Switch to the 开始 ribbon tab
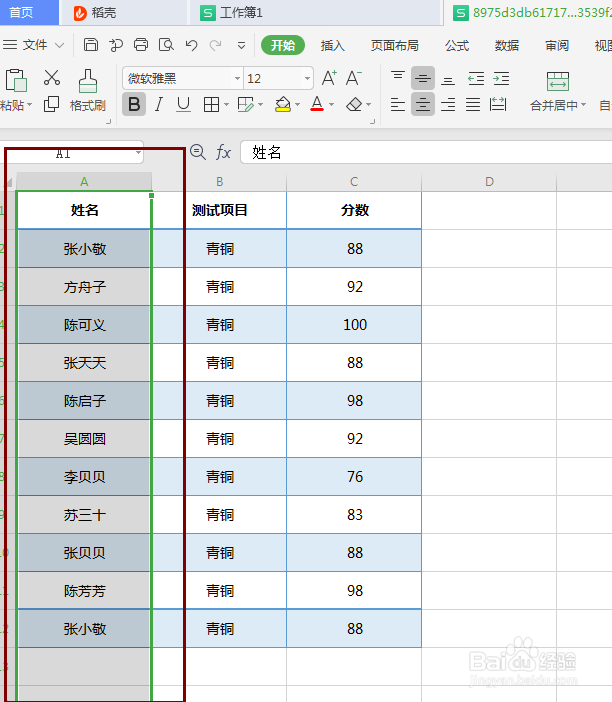This screenshot has height=702, width=612. coord(283,45)
